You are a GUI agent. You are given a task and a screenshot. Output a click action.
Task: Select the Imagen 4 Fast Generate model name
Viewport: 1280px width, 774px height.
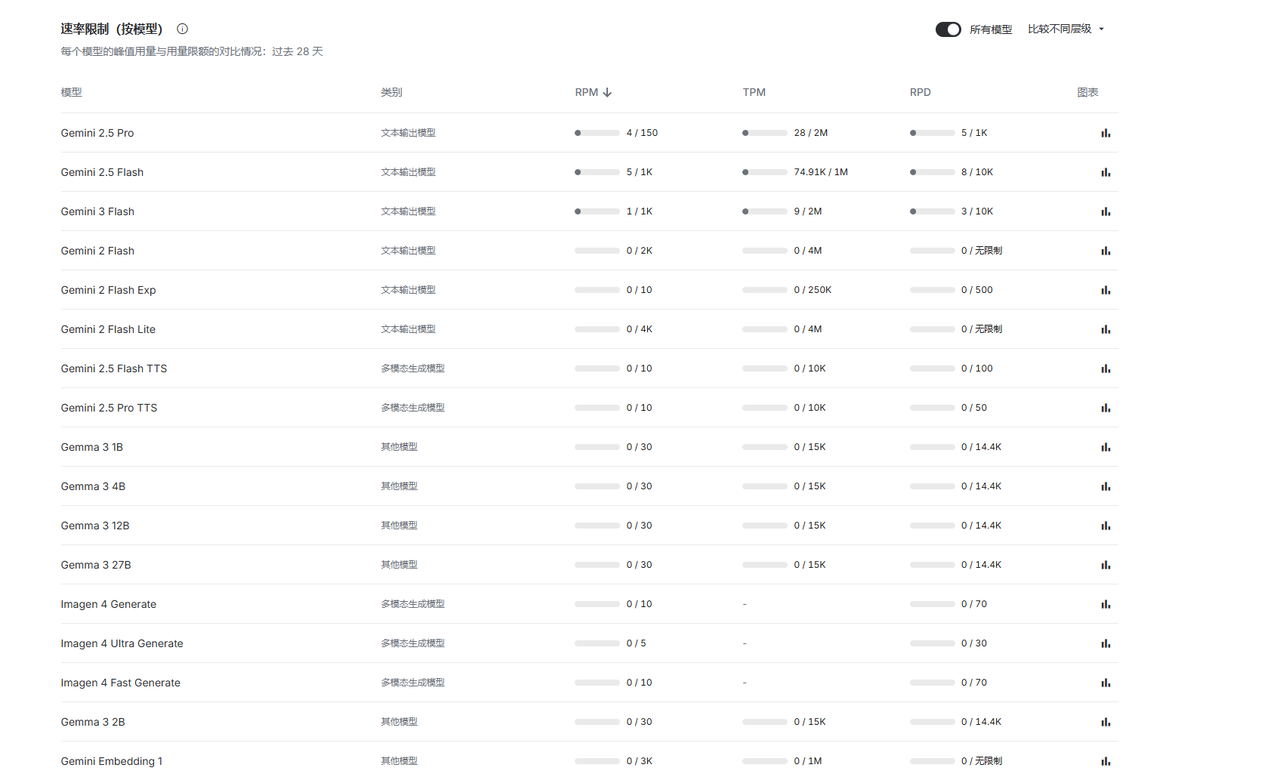point(120,683)
